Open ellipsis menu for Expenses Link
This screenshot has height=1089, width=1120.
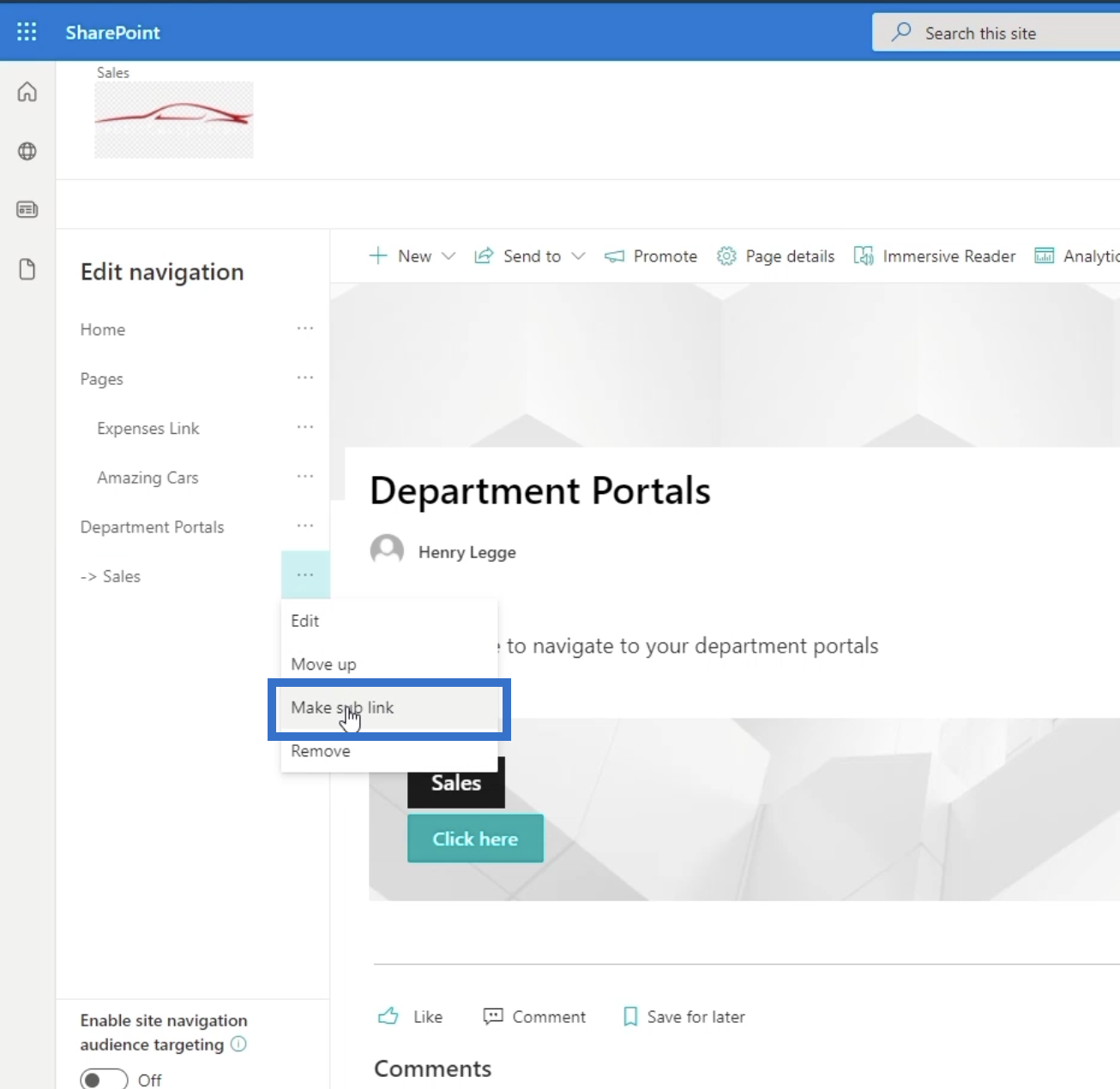pos(305,427)
